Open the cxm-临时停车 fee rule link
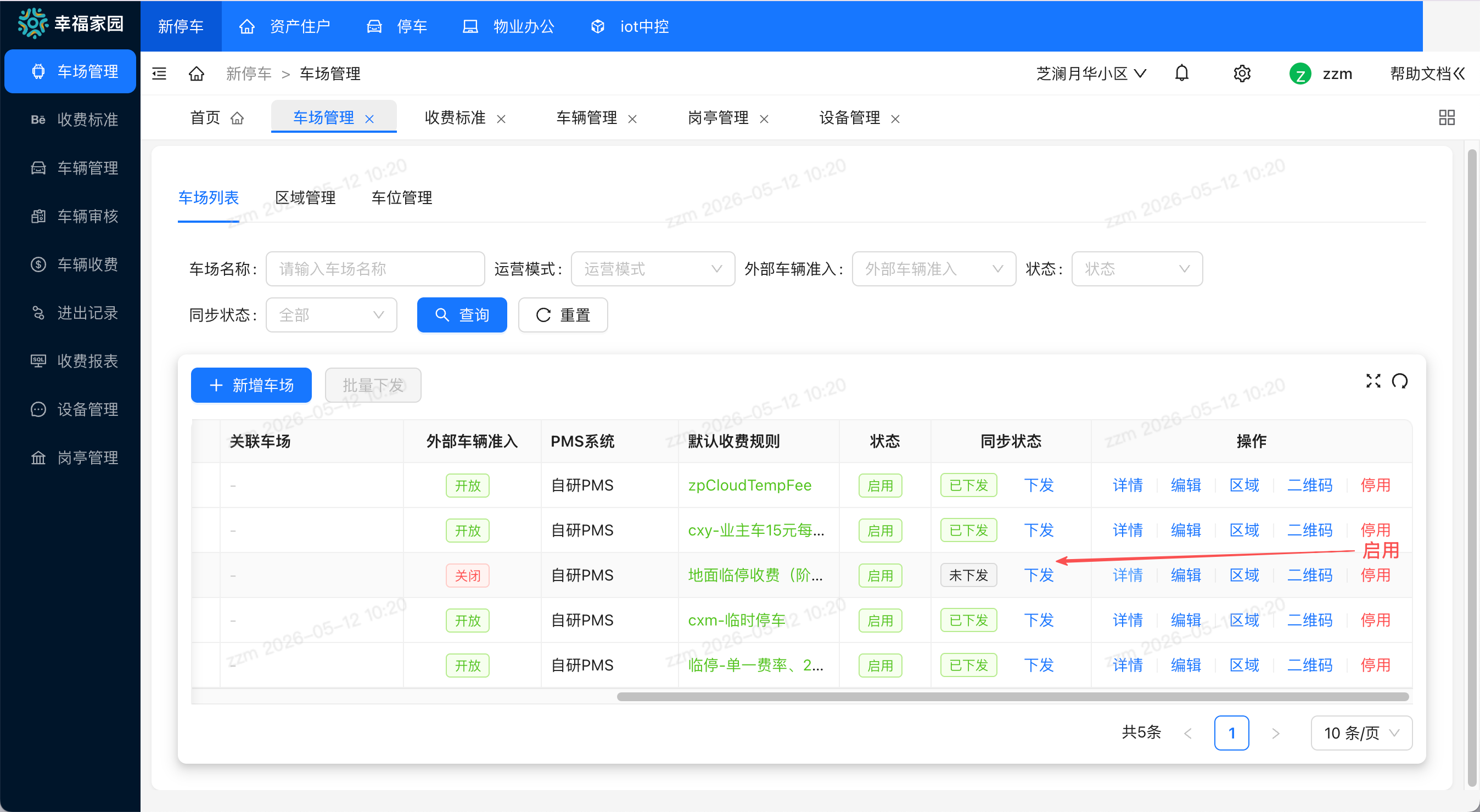This screenshot has height=812, width=1480. (736, 620)
